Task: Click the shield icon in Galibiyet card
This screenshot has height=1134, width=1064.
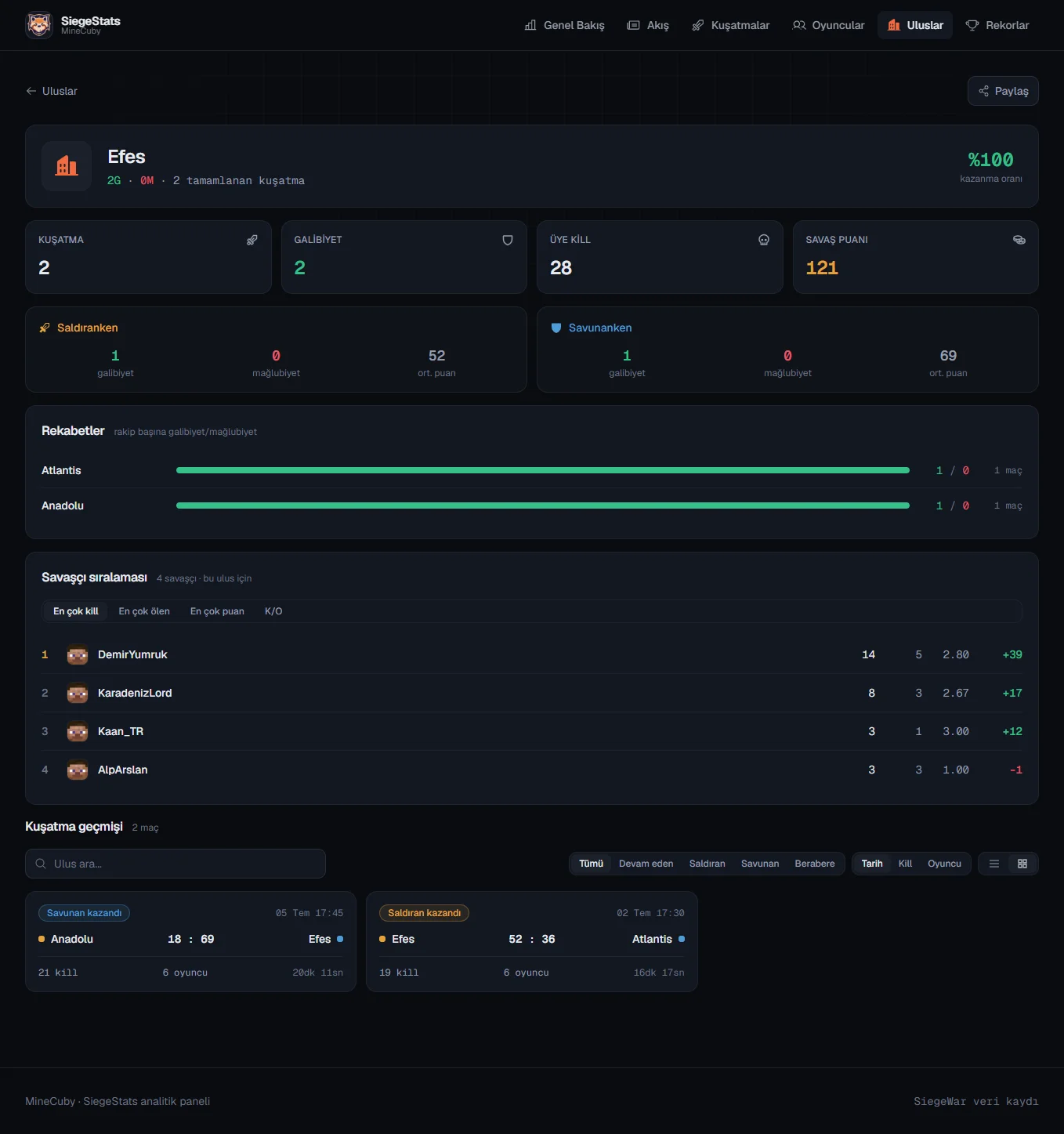Action: 508,240
